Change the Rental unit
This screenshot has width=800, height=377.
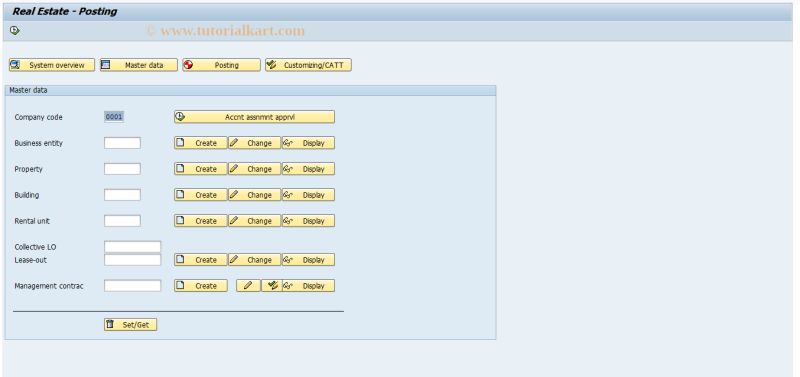point(254,221)
